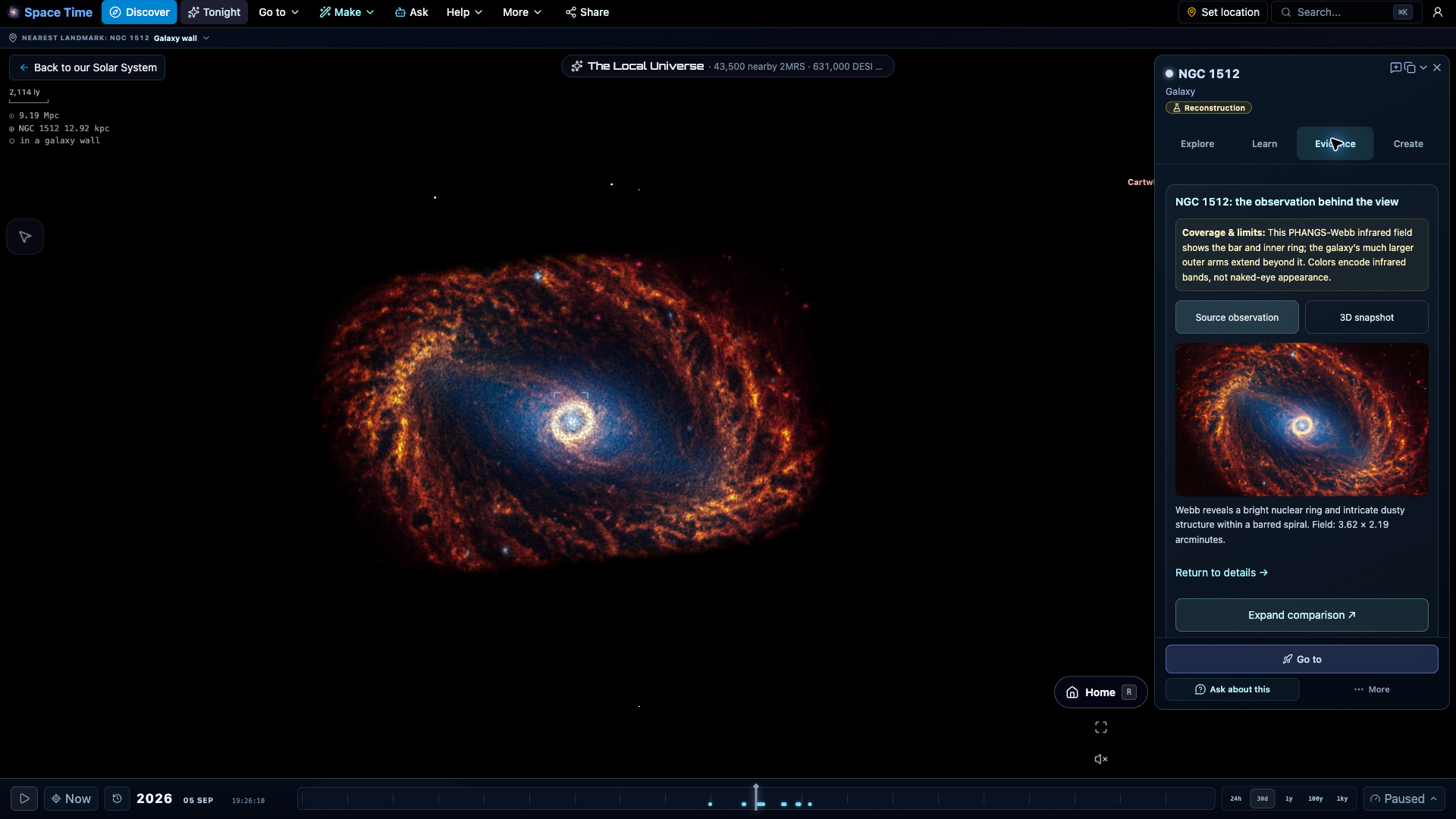Click the Set location button
The width and height of the screenshot is (1456, 819).
(1222, 12)
